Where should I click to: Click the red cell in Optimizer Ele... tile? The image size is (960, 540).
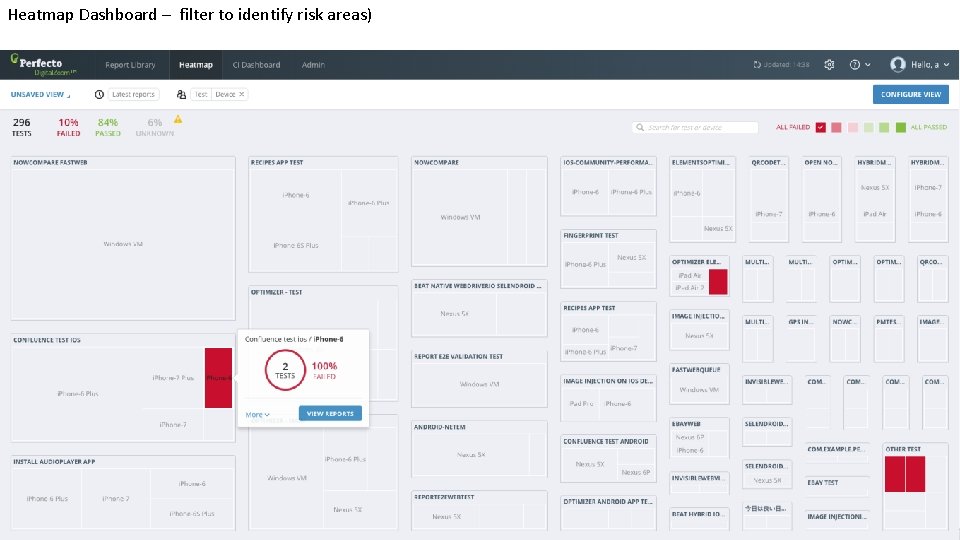click(718, 282)
